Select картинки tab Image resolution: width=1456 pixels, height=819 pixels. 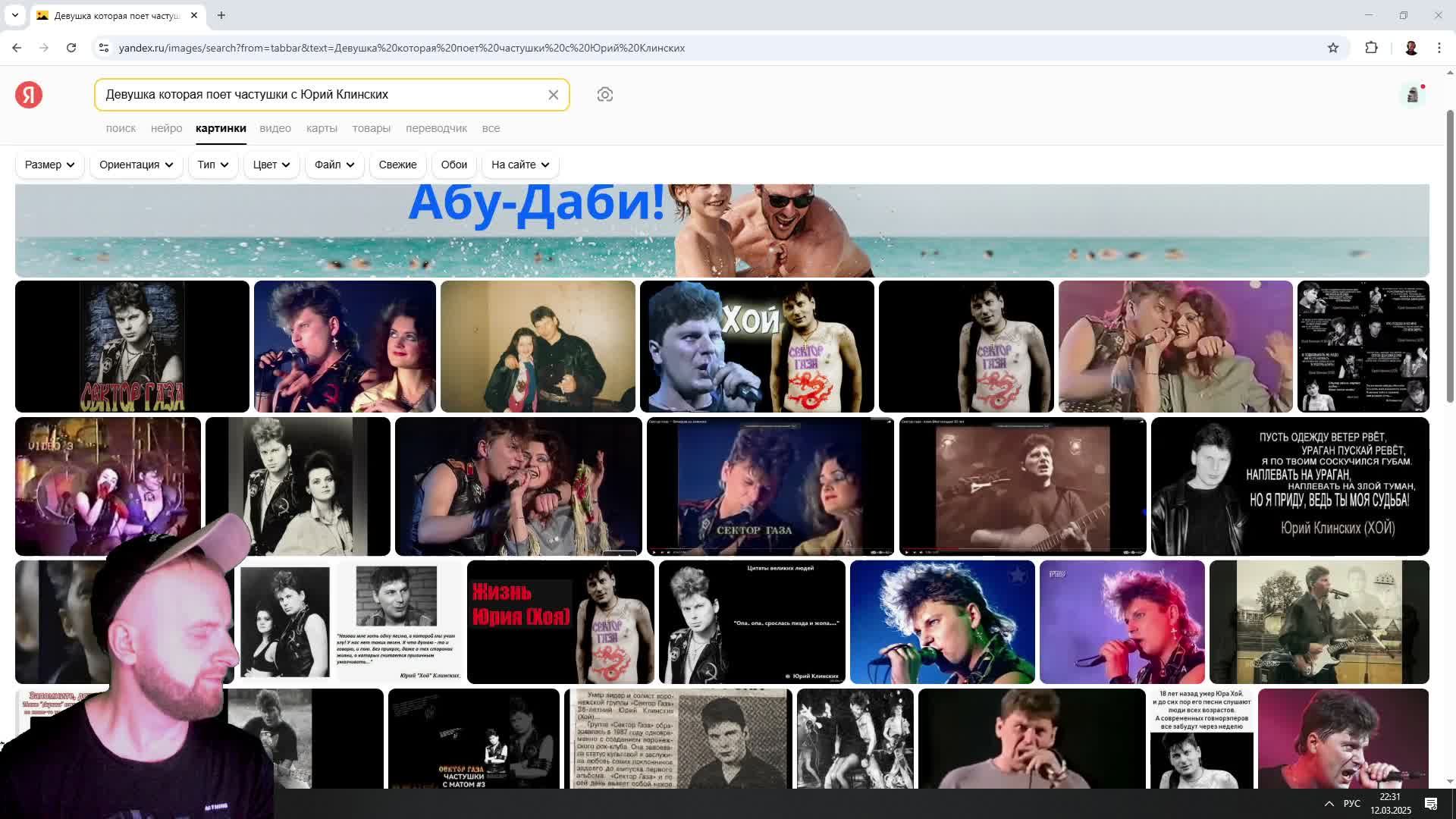[x=221, y=128]
